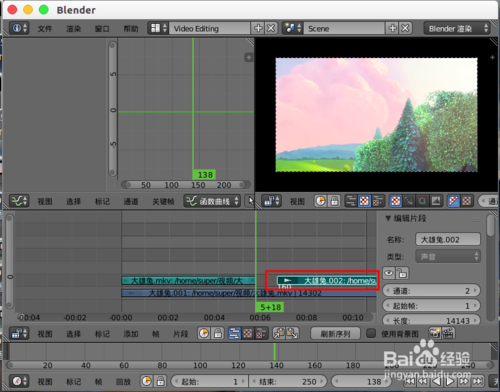Copy the selected strips in the sequencer
The image size is (500, 392).
(279, 333)
